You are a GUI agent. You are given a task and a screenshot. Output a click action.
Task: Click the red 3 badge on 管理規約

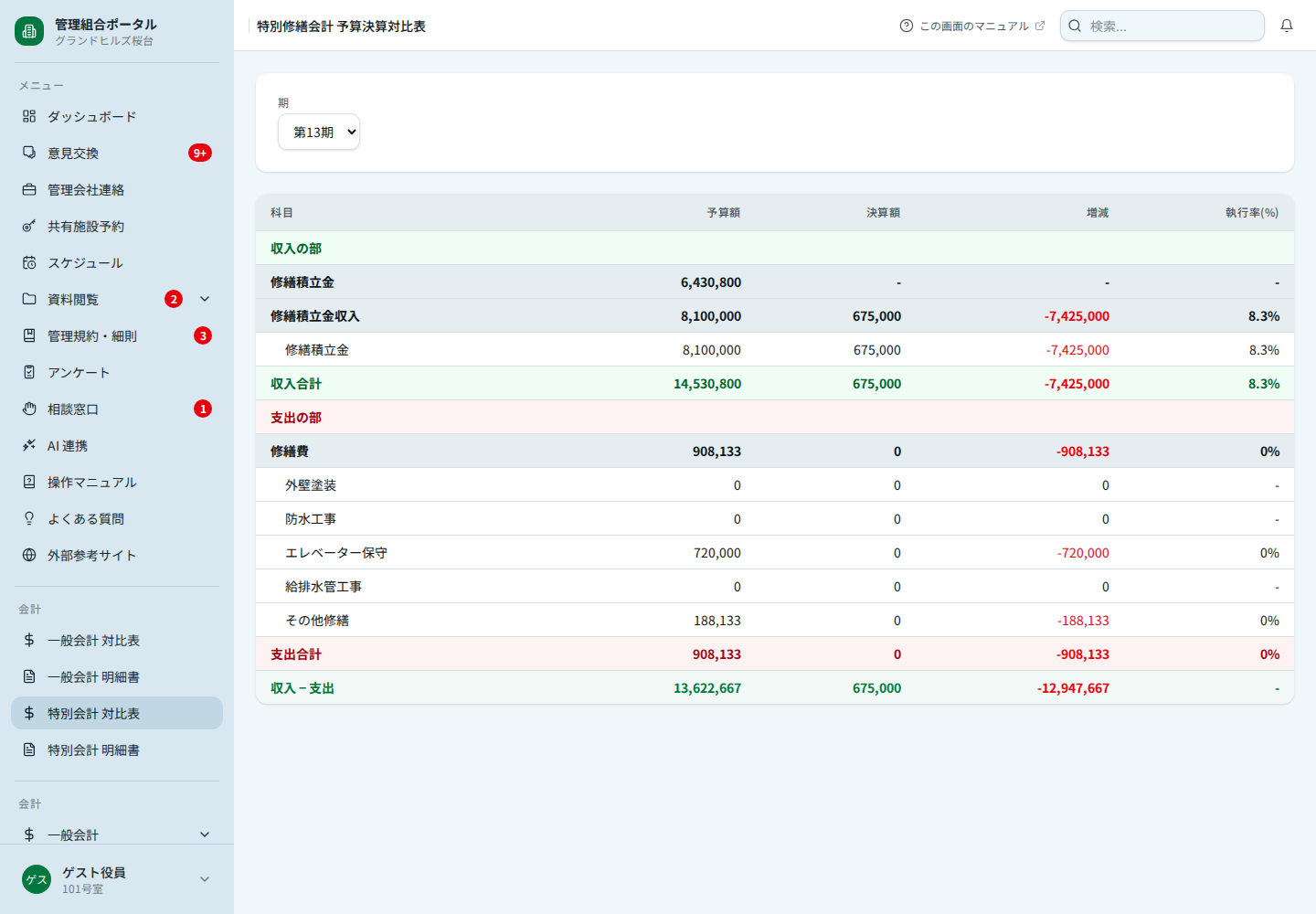pos(203,335)
